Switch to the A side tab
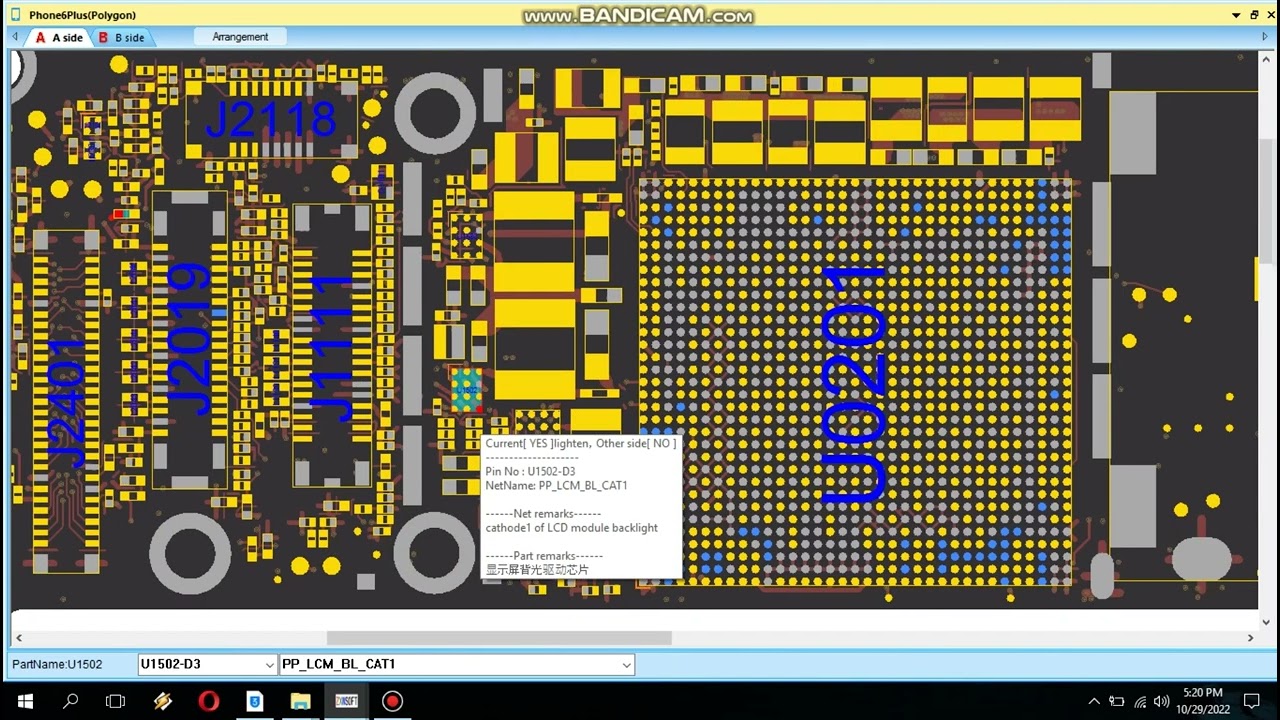 pyautogui.click(x=58, y=37)
